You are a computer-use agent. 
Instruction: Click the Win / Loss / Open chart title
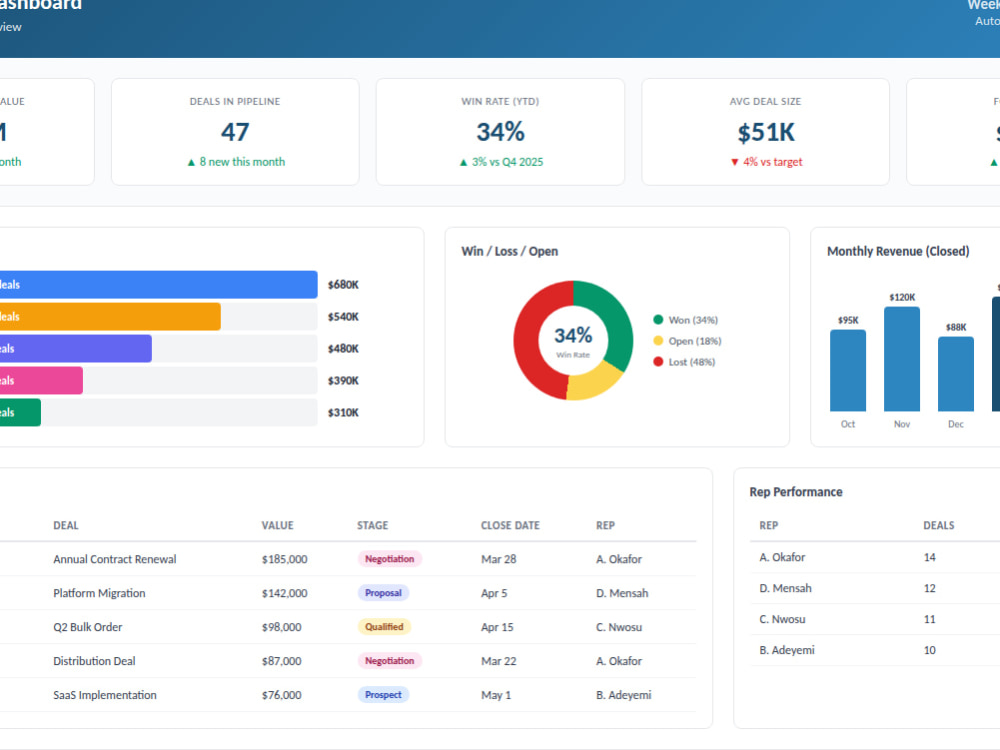tap(510, 251)
